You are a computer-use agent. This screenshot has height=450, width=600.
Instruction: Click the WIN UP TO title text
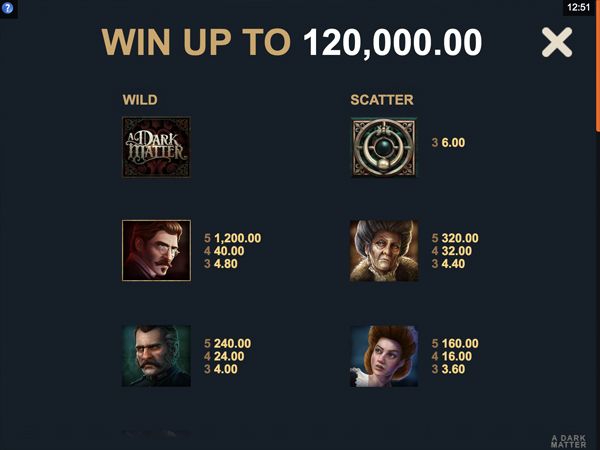coord(196,42)
